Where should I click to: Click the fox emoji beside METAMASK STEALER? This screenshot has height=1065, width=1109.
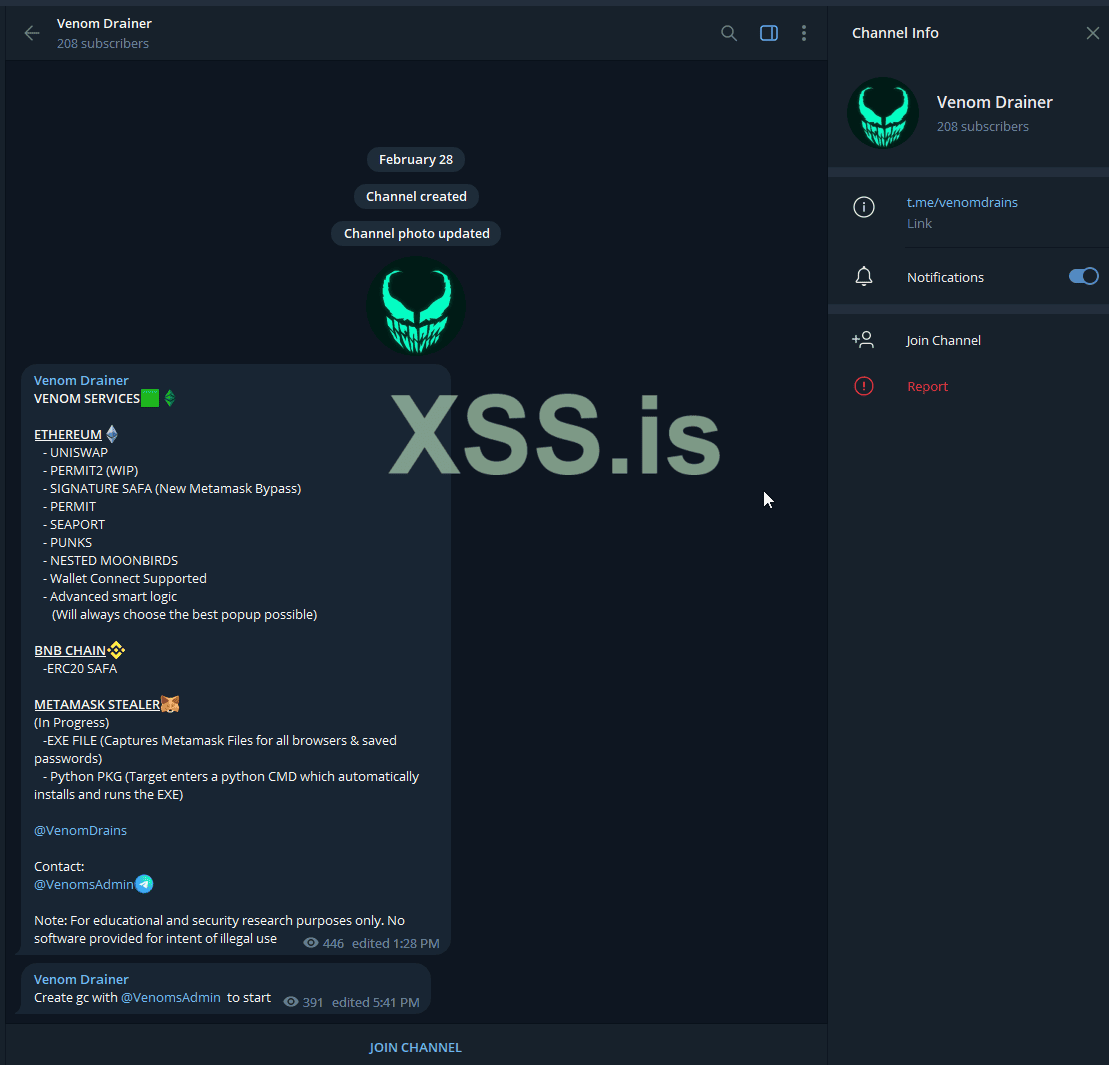(x=170, y=704)
